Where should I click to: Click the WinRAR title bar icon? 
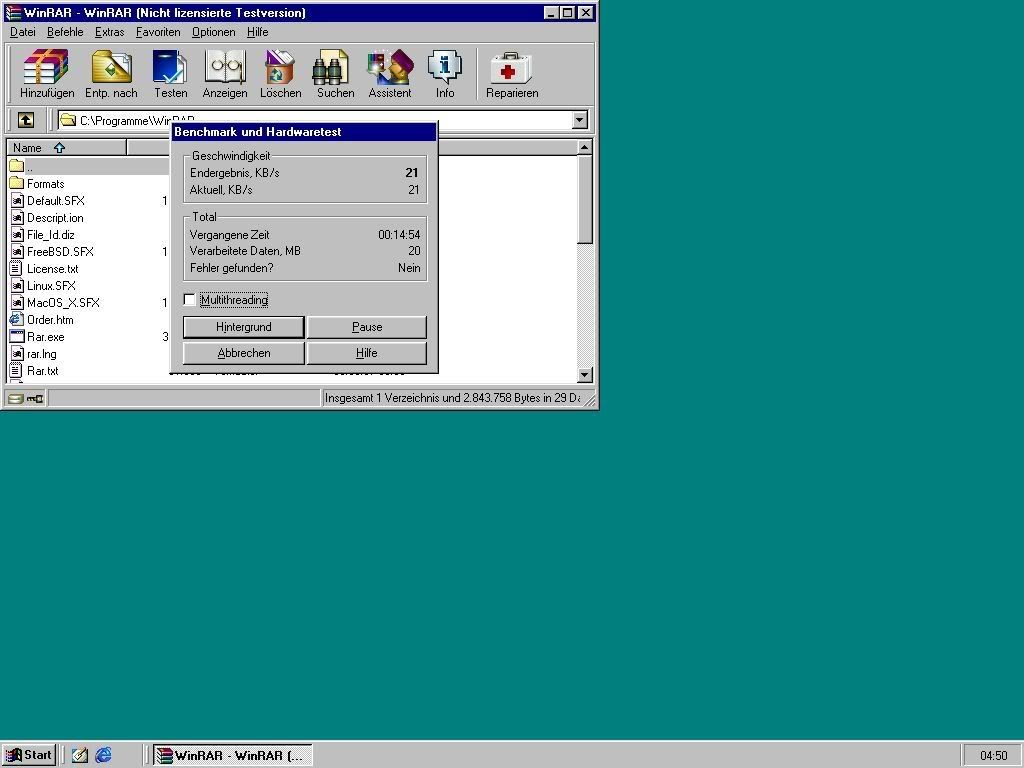(13, 12)
